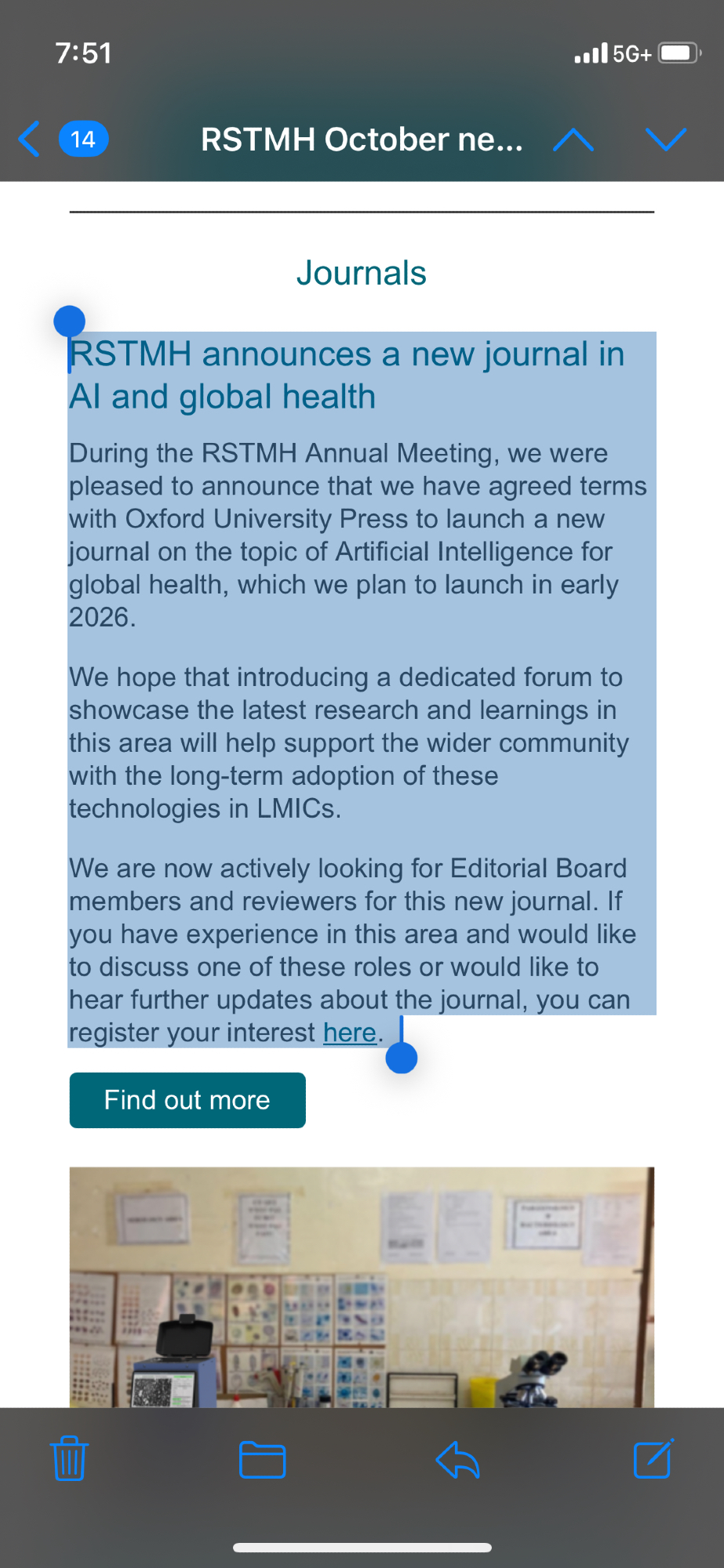Go to next message with down chevron
This screenshot has width=724, height=1568.
tap(665, 140)
